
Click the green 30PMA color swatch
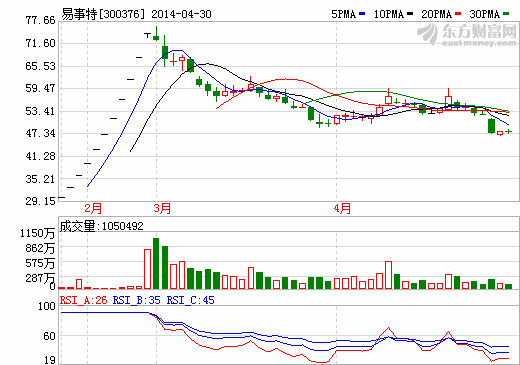click(x=506, y=14)
